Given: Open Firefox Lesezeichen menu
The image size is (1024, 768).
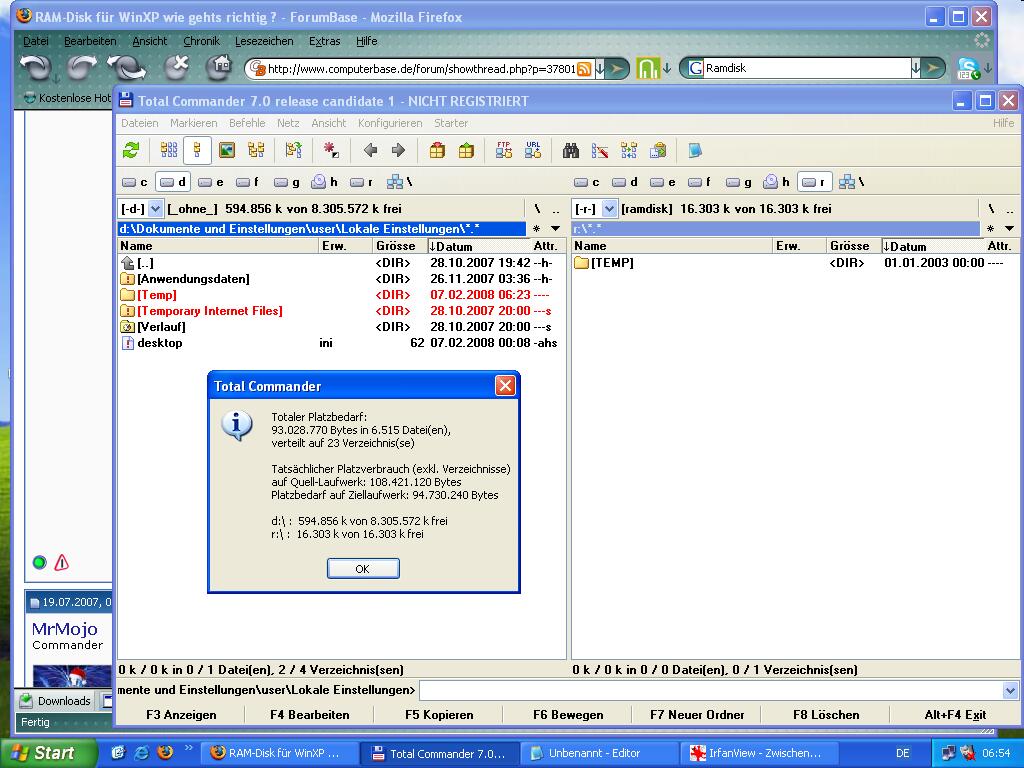Looking at the screenshot, I should coord(264,41).
